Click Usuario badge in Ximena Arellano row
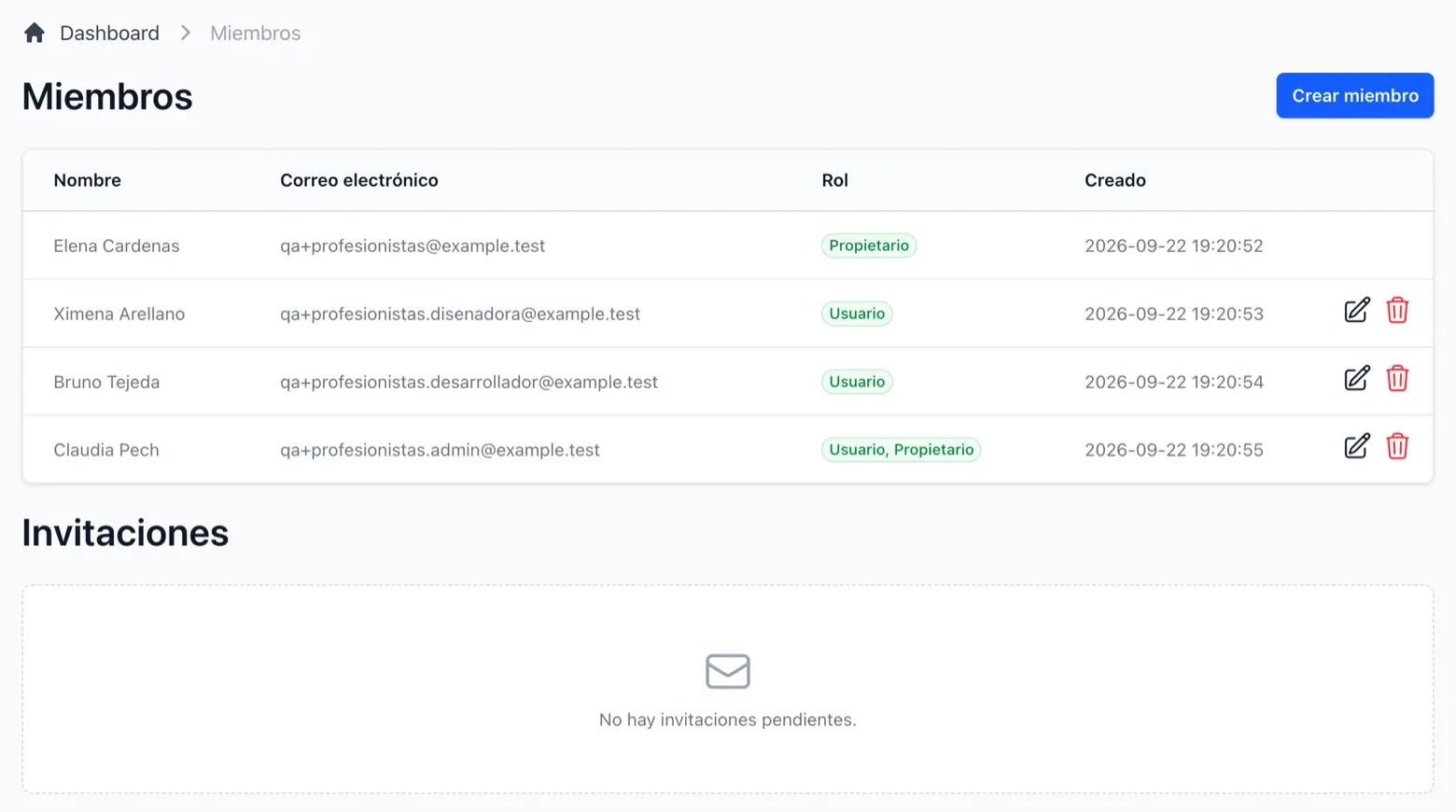 [x=857, y=314]
